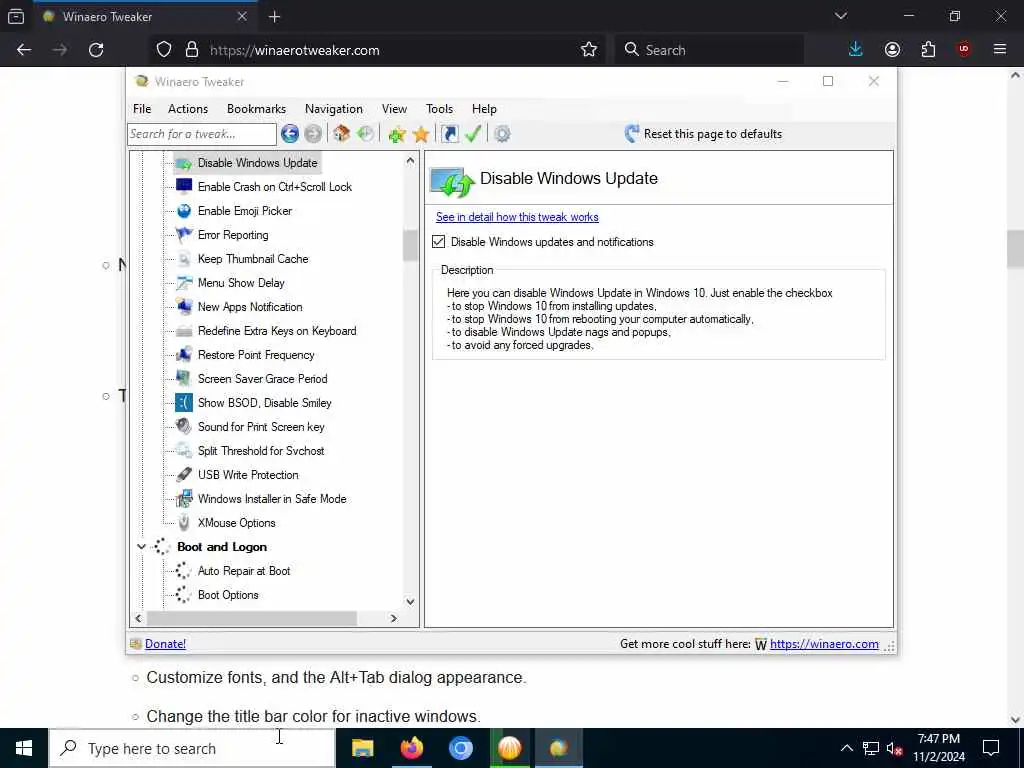Click the blue back arrow in Winaero toolbar
The height and width of the screenshot is (768, 1024).
(x=290, y=134)
